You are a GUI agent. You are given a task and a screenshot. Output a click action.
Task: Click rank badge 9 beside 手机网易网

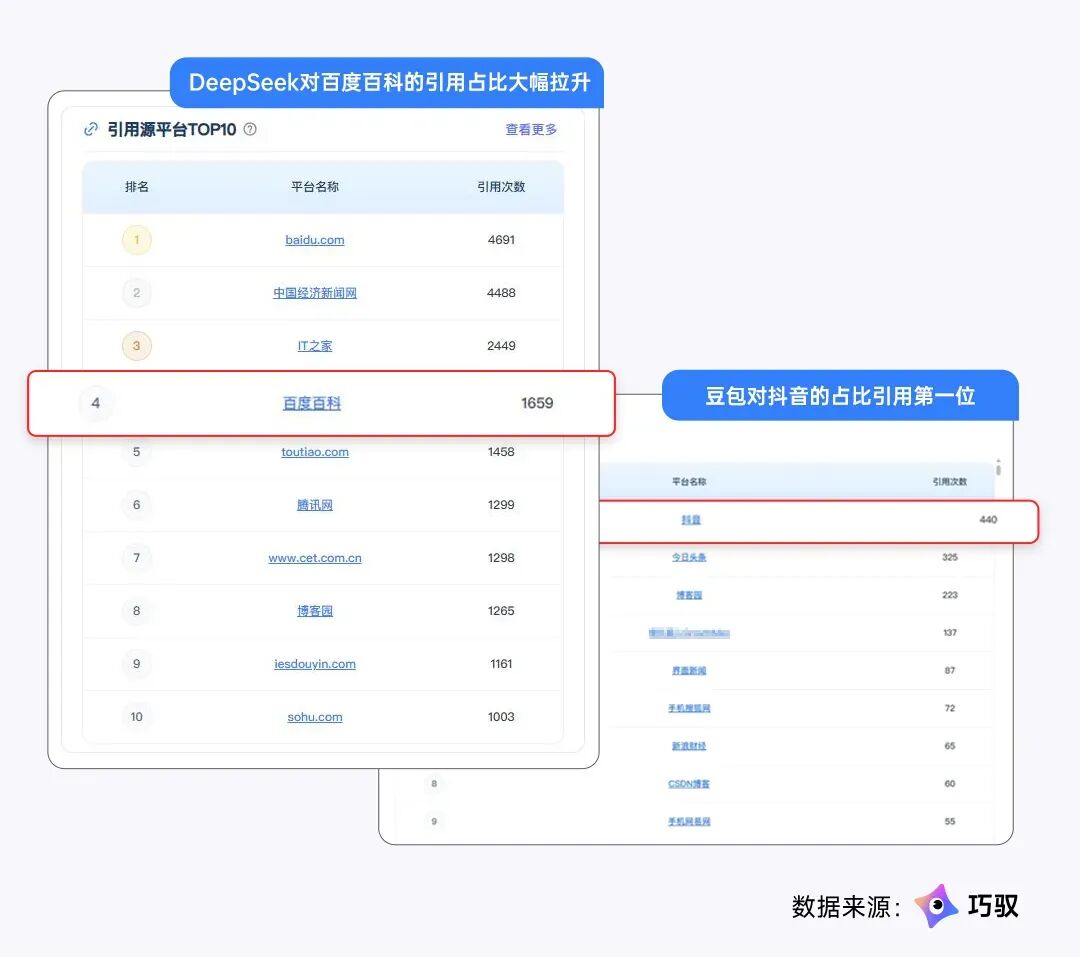tap(434, 821)
